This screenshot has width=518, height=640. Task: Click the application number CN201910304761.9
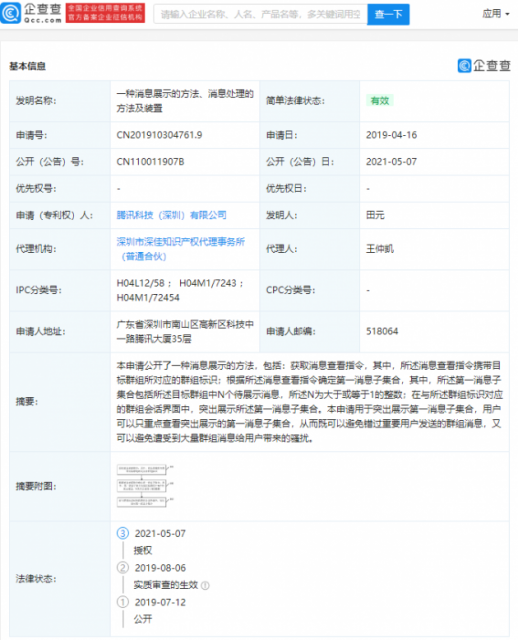pyautogui.click(x=159, y=135)
